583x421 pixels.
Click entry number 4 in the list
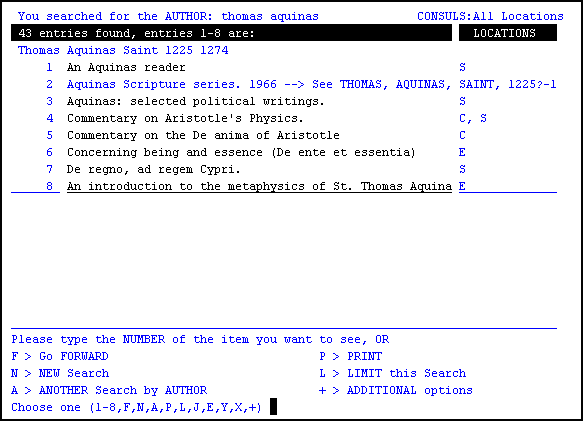pyautogui.click(x=50, y=118)
